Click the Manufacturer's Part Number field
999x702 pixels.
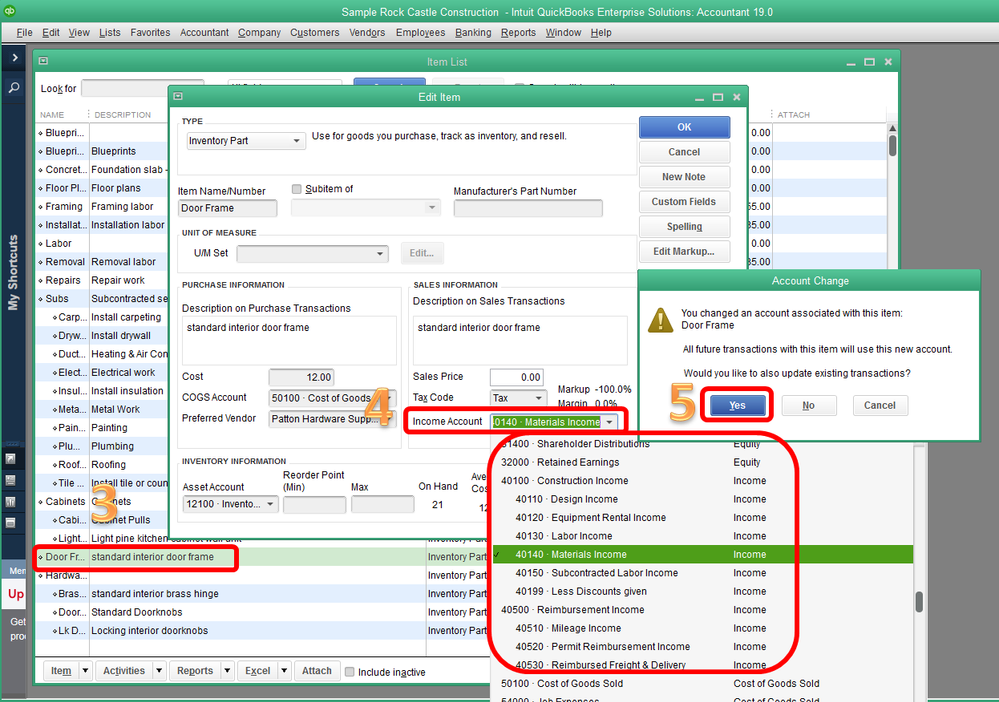pyautogui.click(x=528, y=208)
